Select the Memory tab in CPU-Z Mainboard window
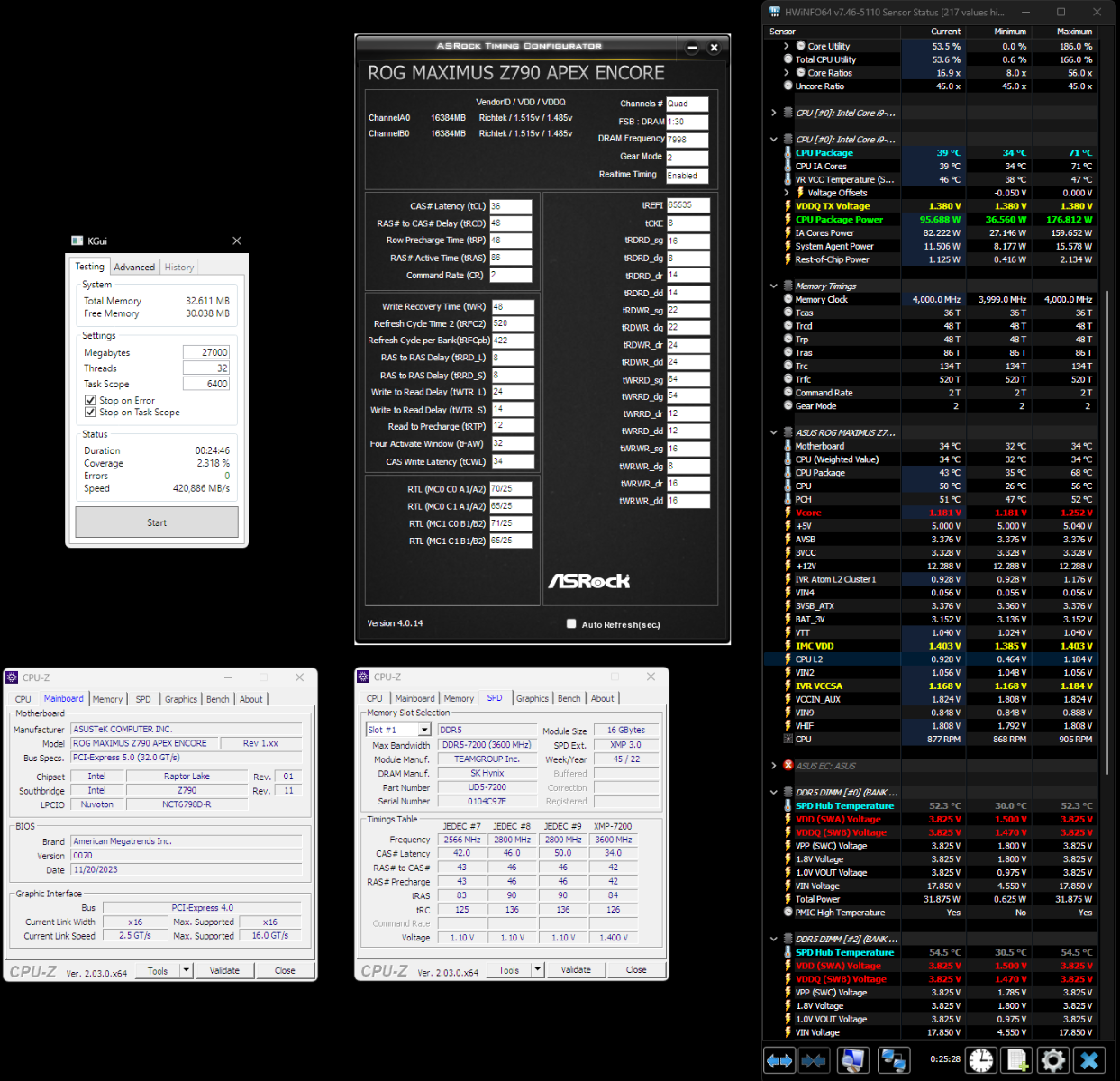This screenshot has height=1081, width=1120. click(107, 699)
